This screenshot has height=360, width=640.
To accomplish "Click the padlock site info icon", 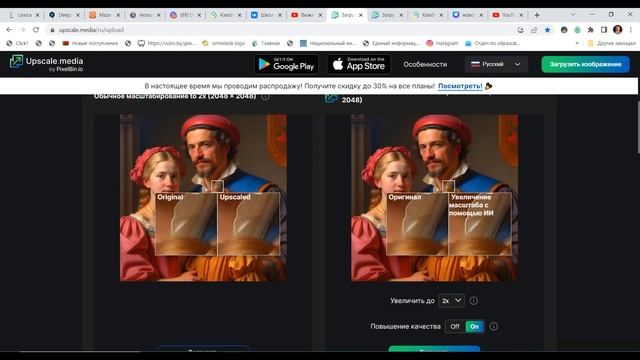I will [x=52, y=30].
